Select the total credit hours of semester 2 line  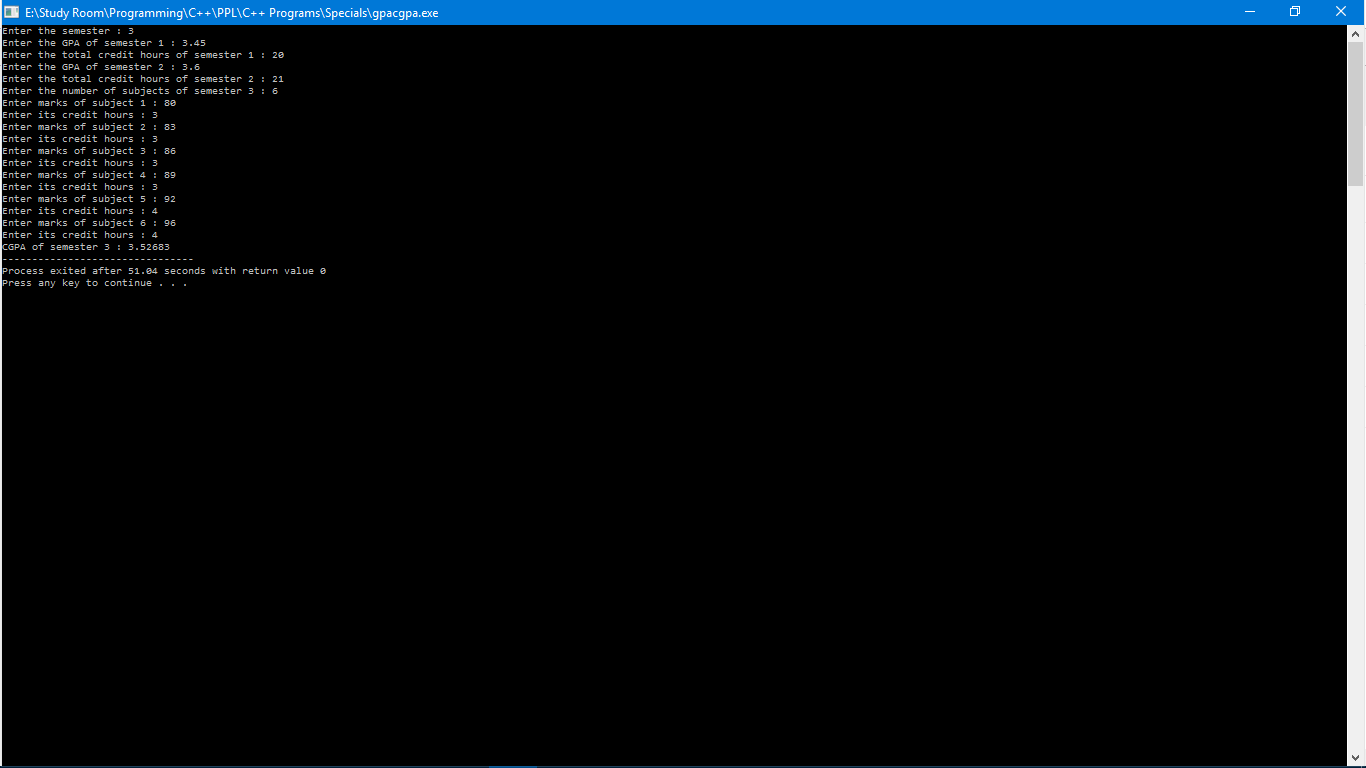143,78
